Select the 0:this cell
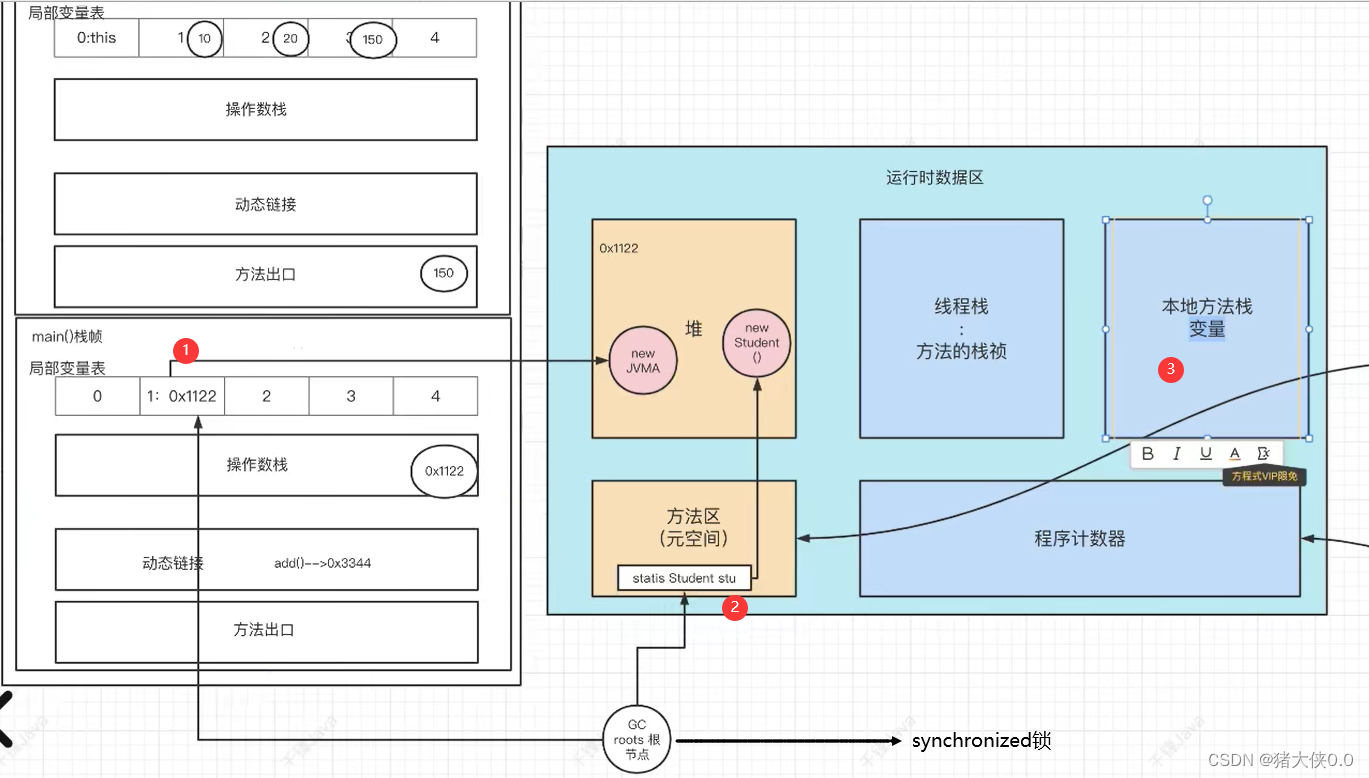 click(97, 38)
